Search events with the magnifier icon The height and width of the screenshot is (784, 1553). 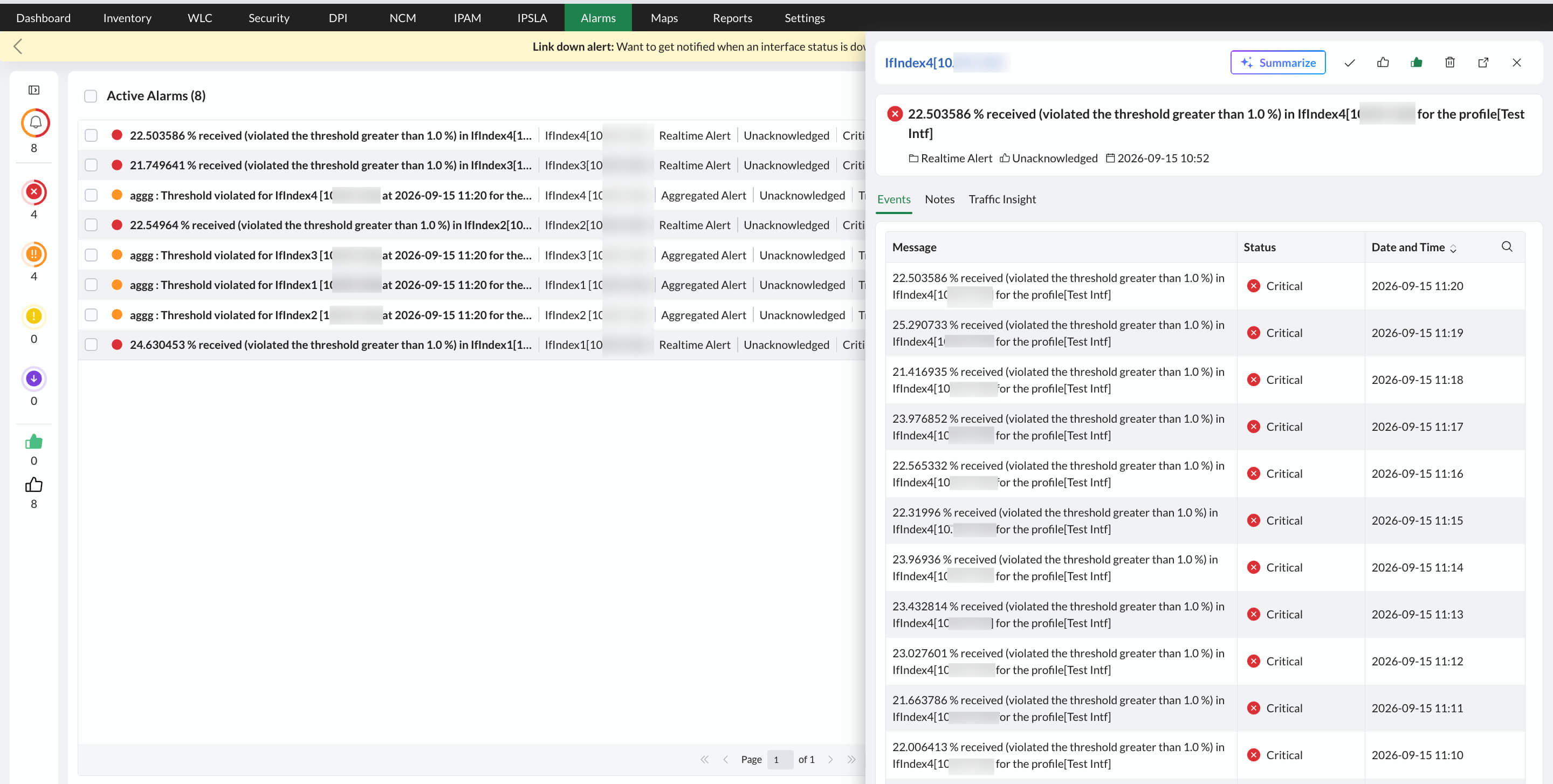[1507, 246]
